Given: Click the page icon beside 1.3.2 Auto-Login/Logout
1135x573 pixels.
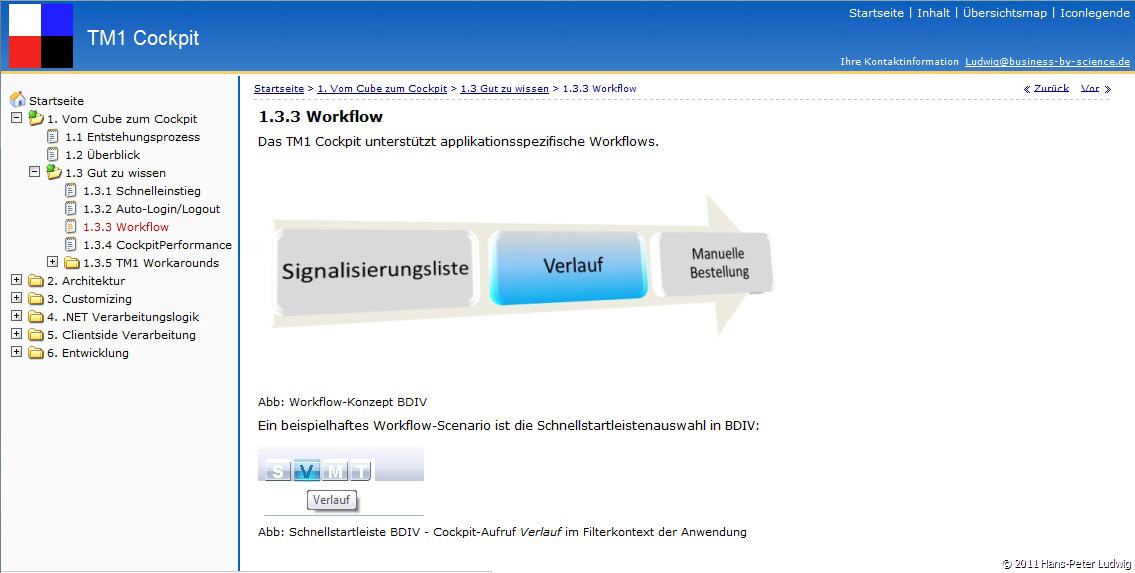Looking at the screenshot, I should 70,208.
